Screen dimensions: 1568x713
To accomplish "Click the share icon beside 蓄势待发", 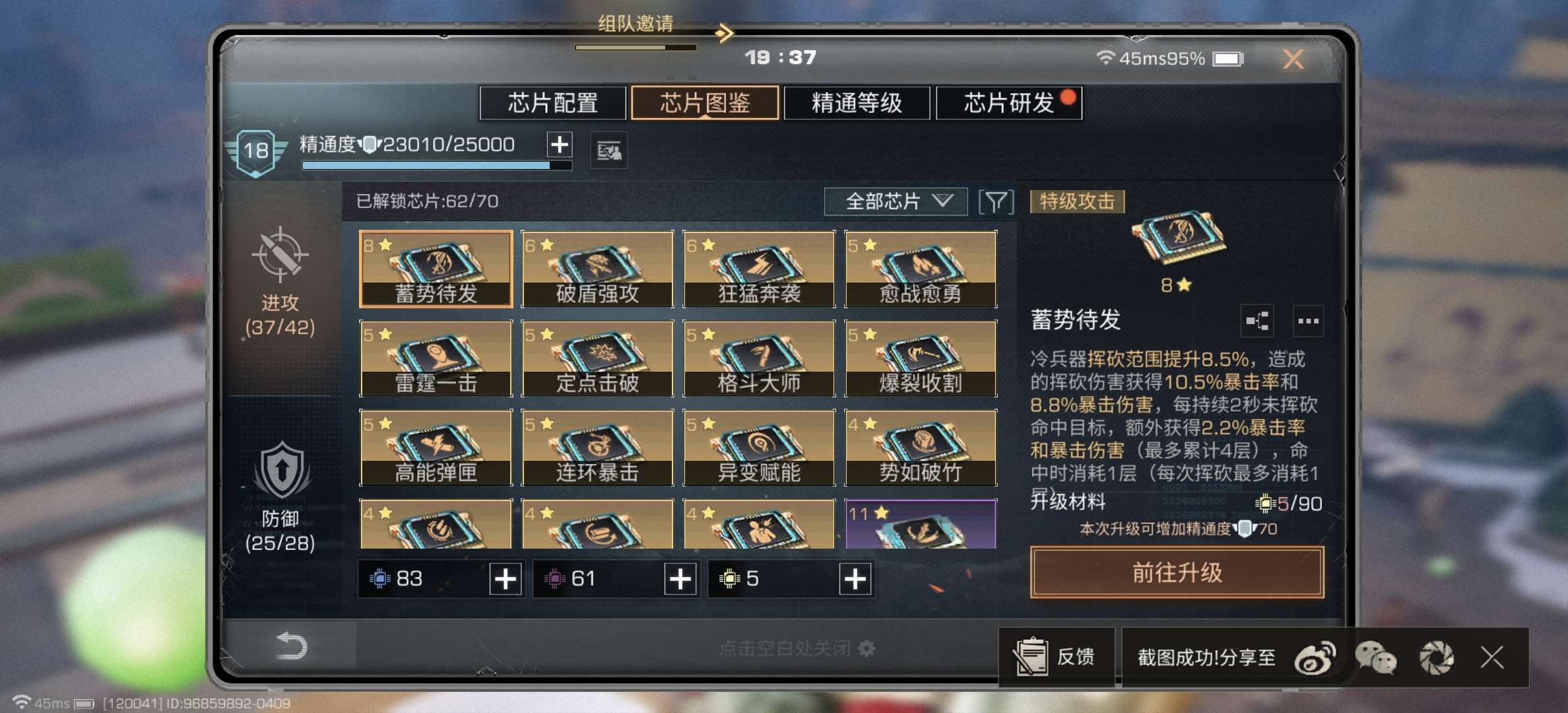I will 1257,321.
